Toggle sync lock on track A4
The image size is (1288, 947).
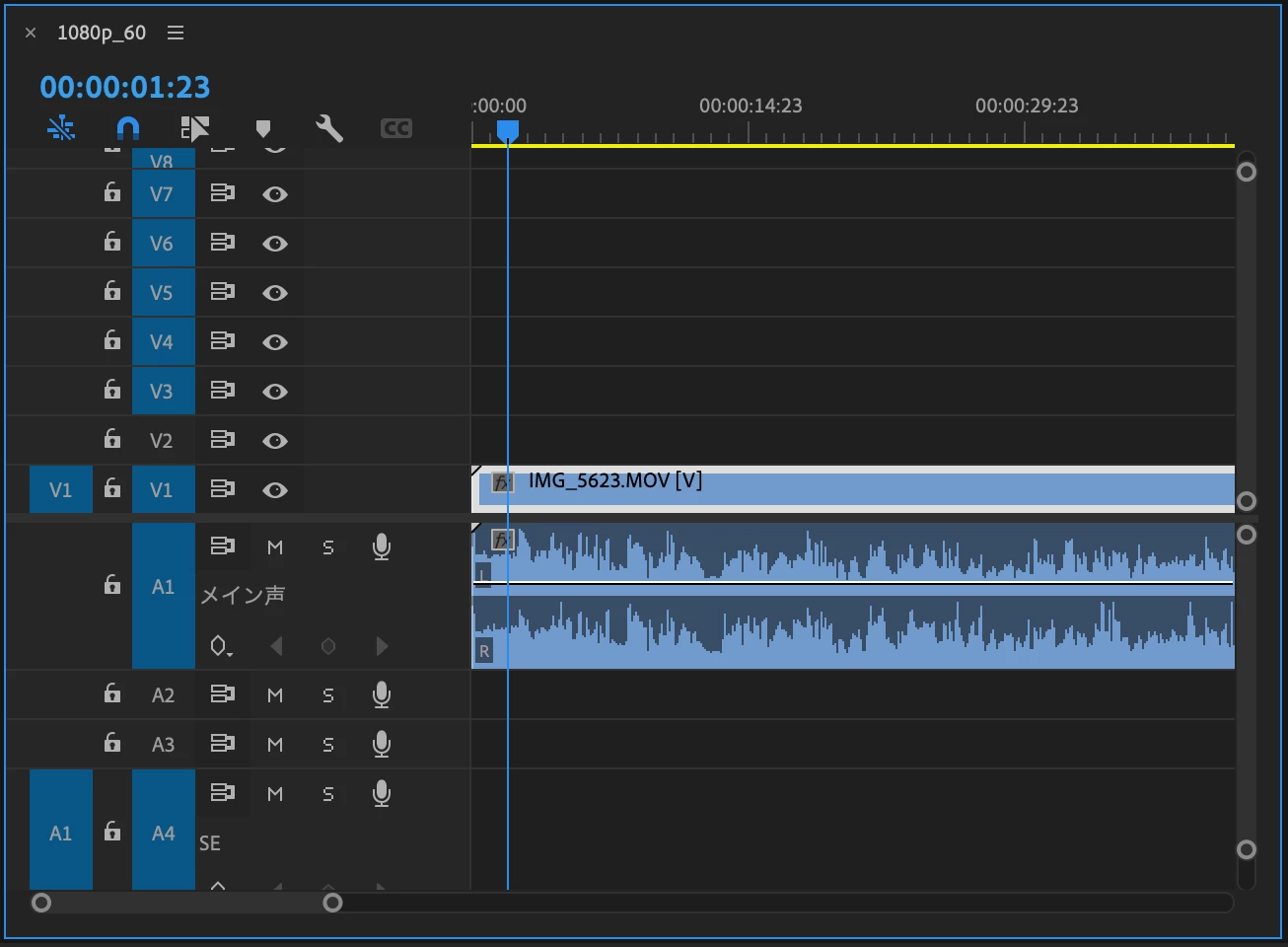tap(223, 793)
